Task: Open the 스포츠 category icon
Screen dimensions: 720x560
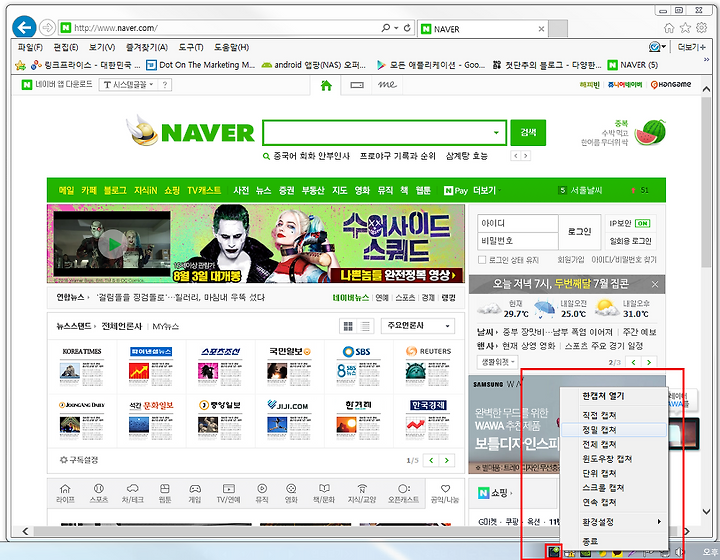Action: click(99, 493)
